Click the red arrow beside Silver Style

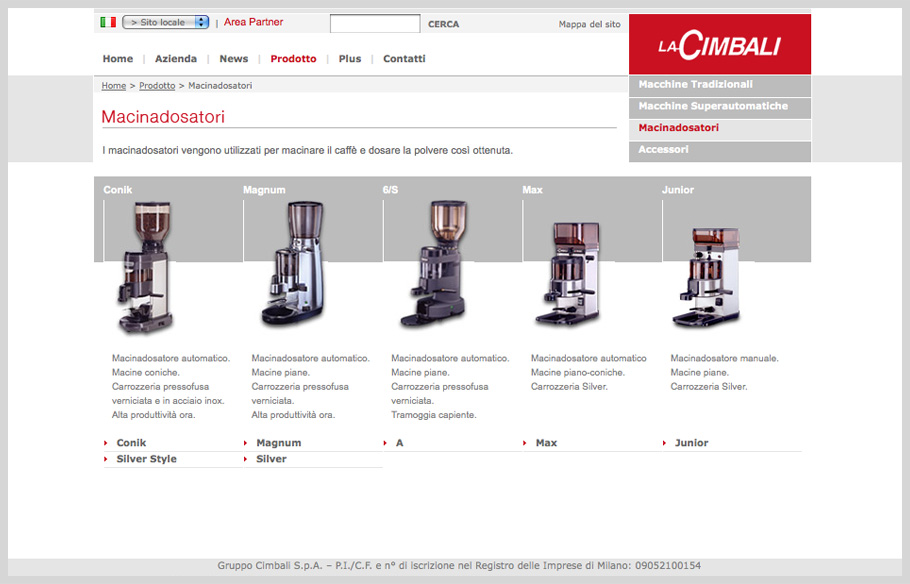point(106,459)
